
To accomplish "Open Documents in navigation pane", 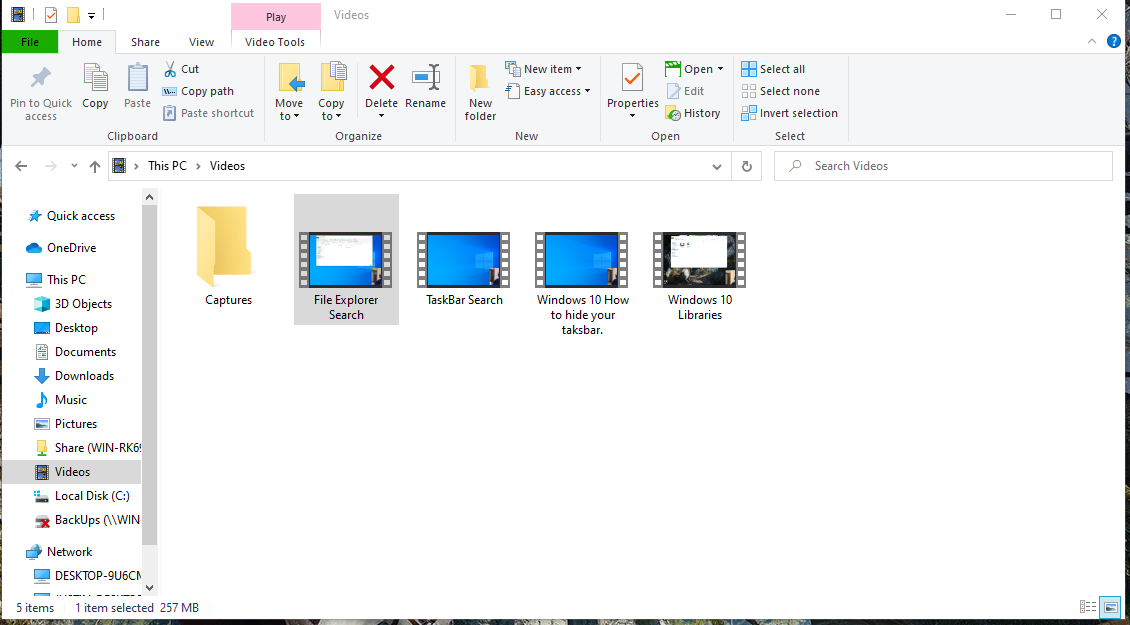I will [x=76, y=352].
